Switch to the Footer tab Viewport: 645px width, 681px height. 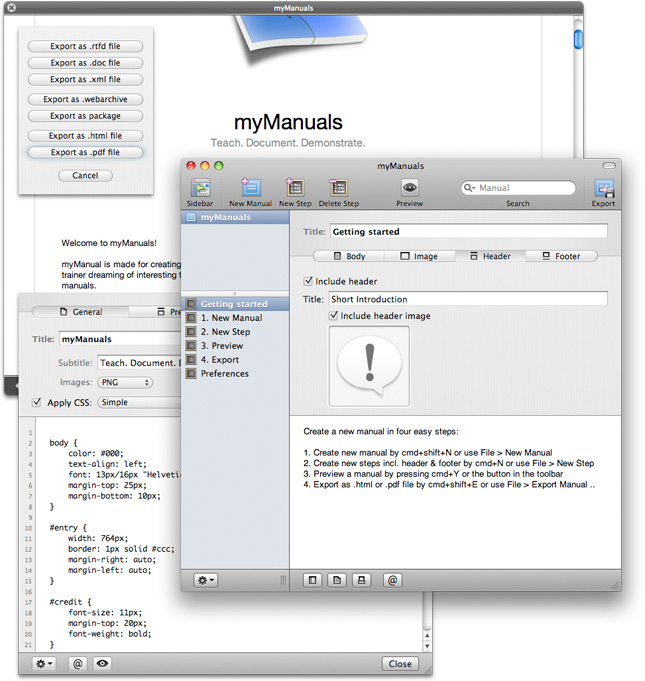[561, 256]
